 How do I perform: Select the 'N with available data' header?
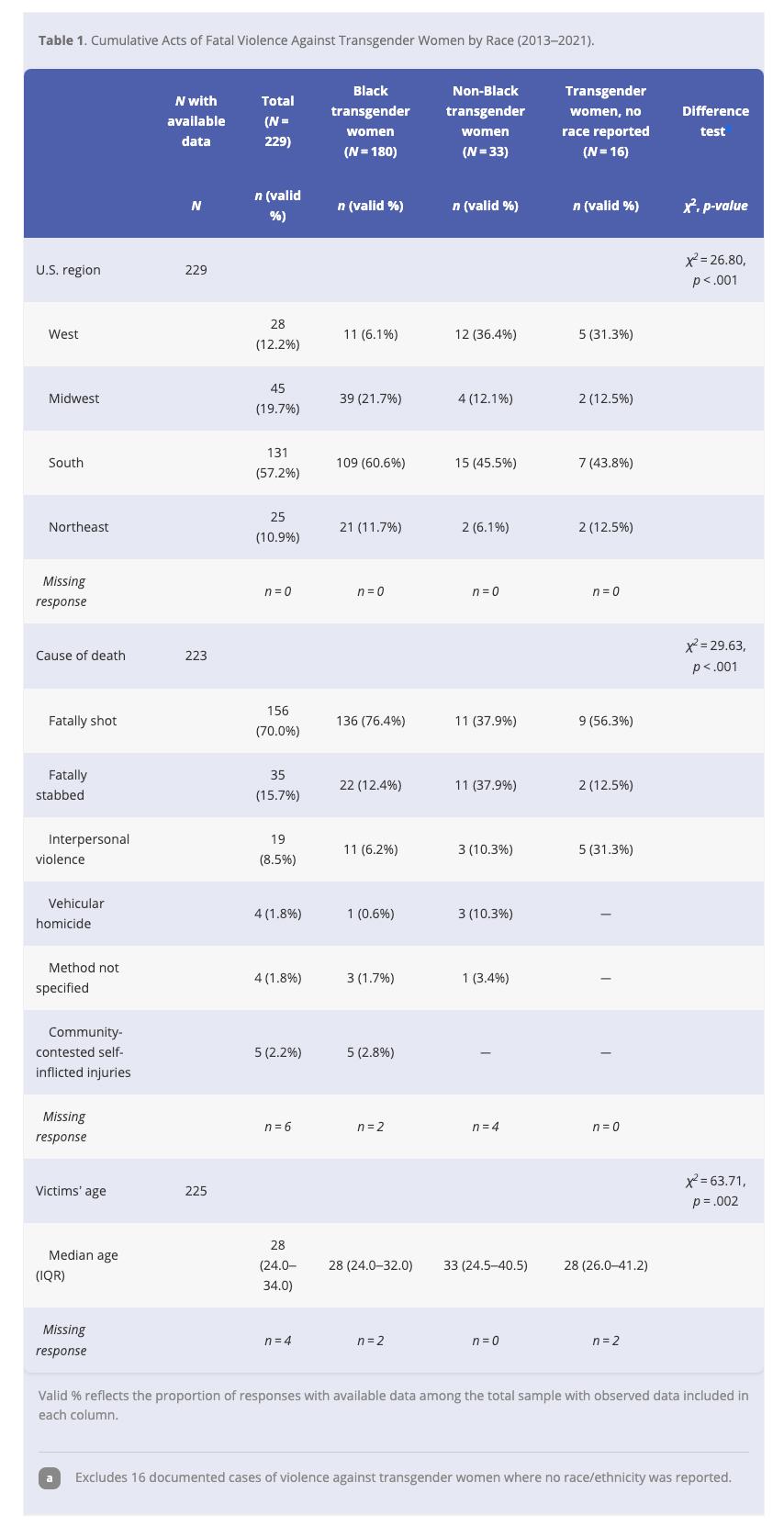(x=196, y=121)
